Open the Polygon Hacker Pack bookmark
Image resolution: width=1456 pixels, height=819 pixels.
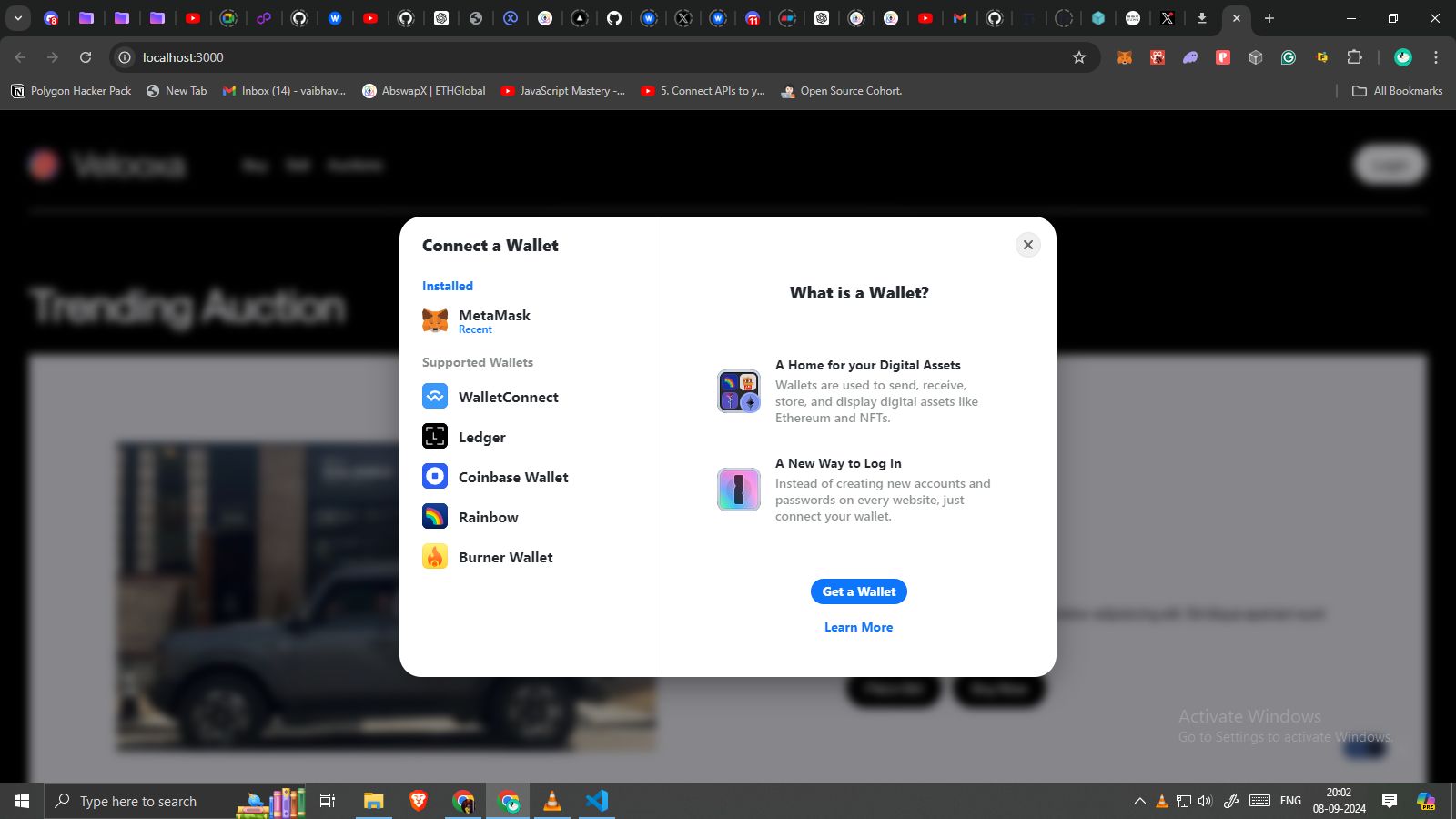click(71, 91)
